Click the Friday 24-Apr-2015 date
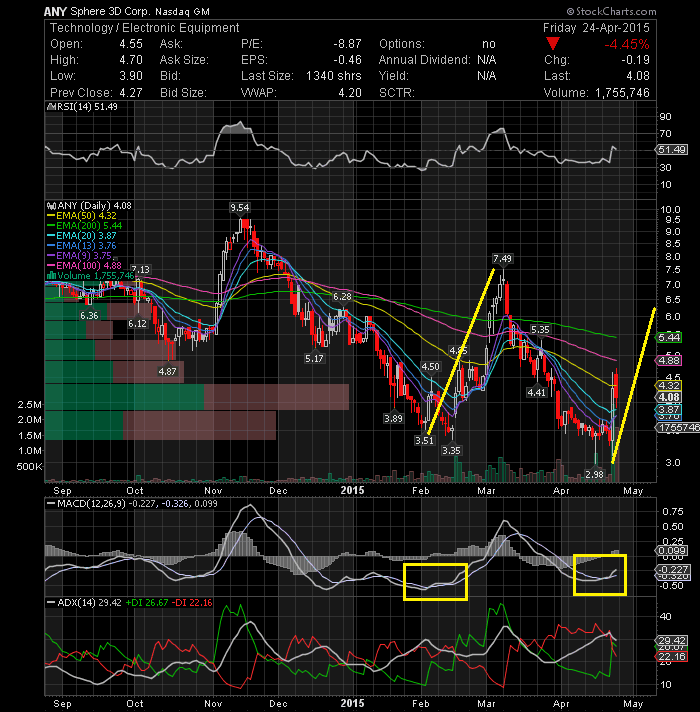Screen dimensions: 700x712 tap(596, 28)
